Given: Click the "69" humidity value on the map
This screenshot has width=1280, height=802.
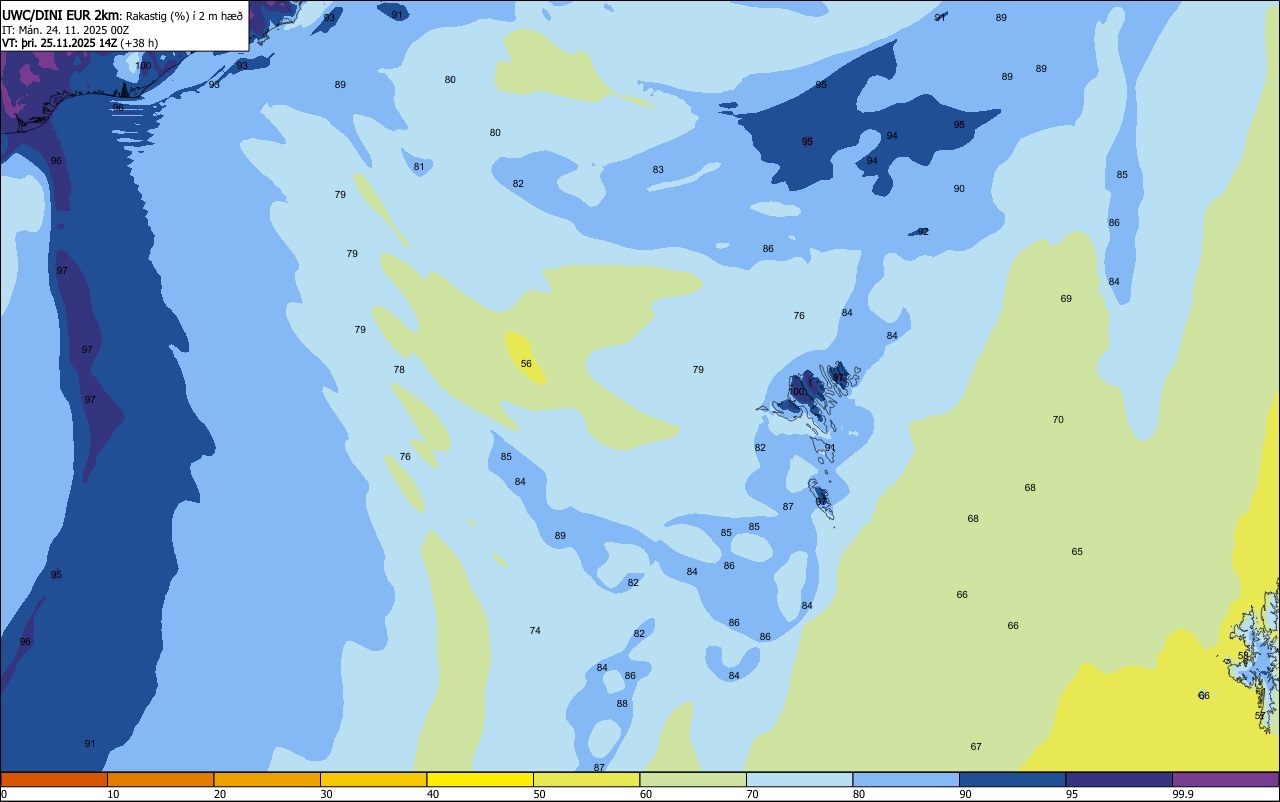Looking at the screenshot, I should 1066,299.
